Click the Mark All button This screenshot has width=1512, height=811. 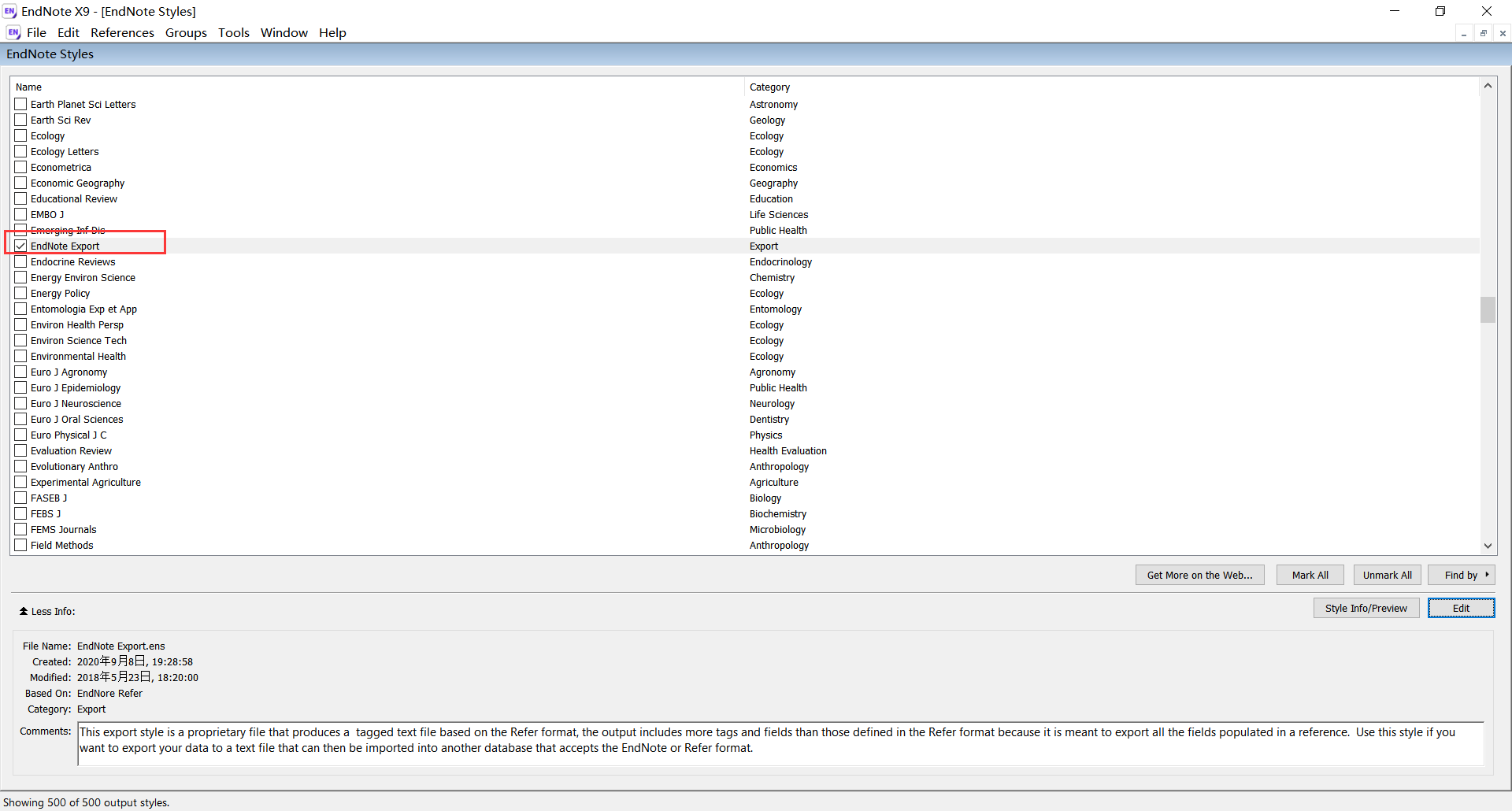[x=1310, y=575]
